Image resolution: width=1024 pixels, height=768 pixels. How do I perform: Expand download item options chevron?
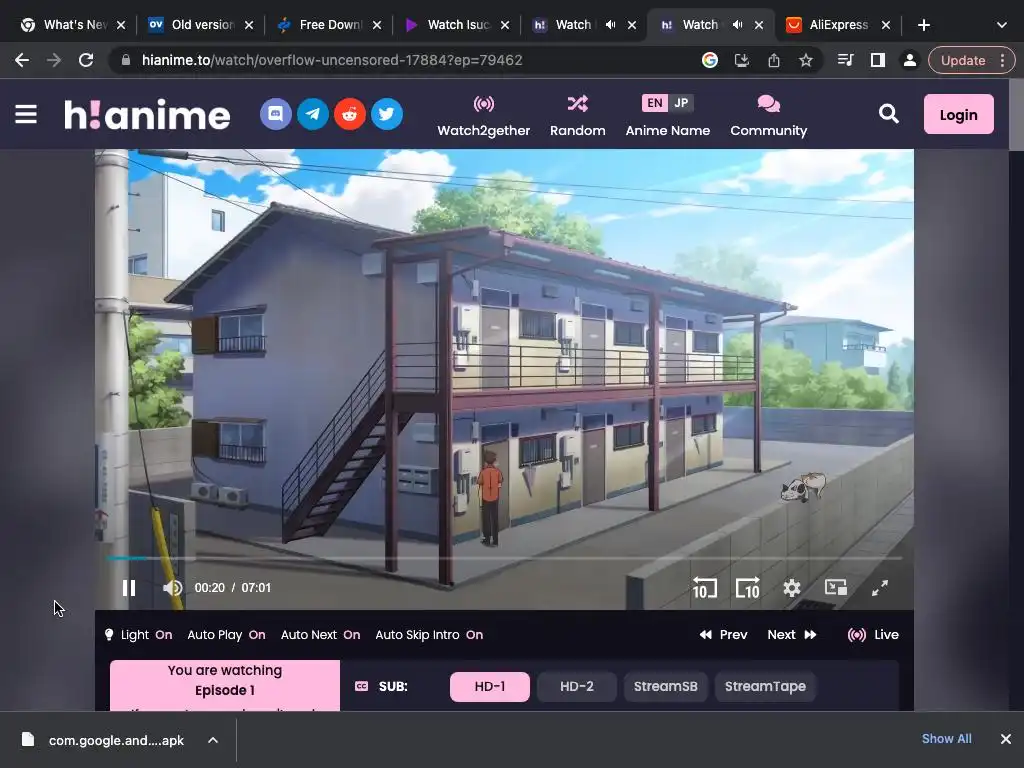213,740
